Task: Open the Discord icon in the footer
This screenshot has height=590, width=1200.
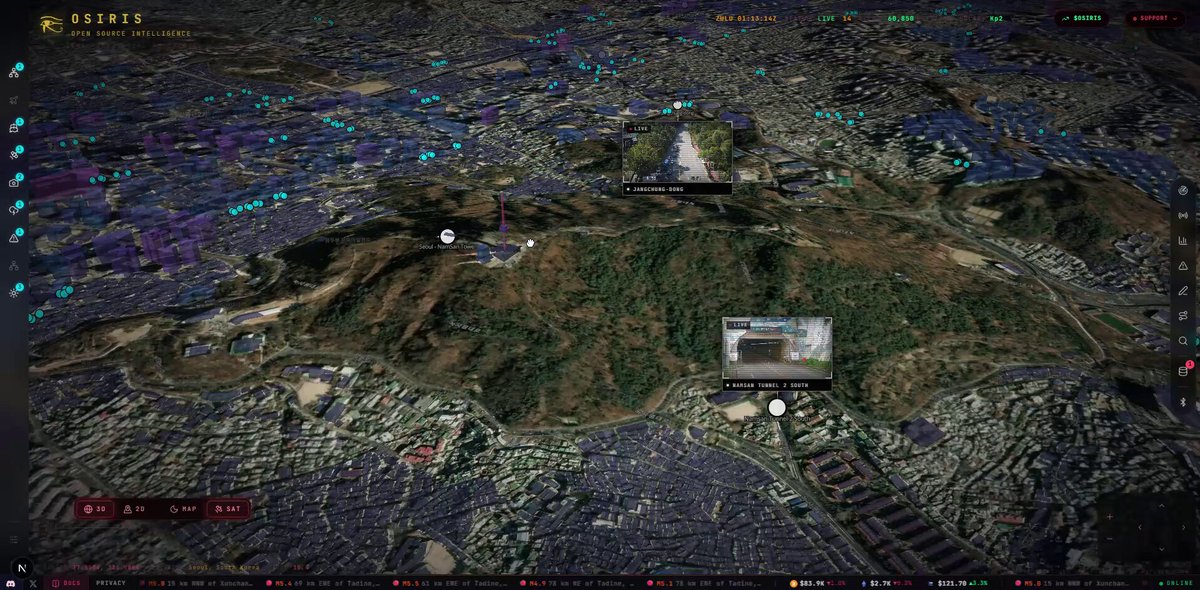Action: (x=11, y=583)
